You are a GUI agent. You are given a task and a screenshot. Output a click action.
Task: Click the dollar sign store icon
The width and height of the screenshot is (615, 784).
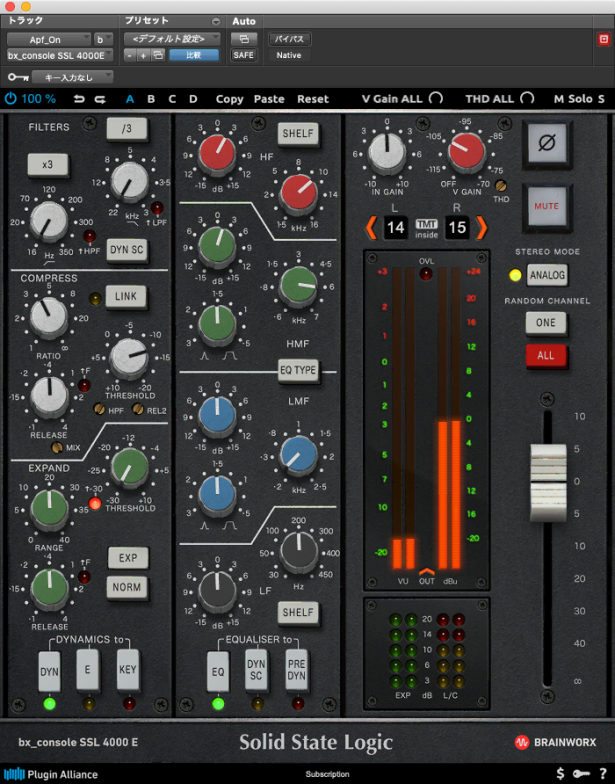click(560, 774)
